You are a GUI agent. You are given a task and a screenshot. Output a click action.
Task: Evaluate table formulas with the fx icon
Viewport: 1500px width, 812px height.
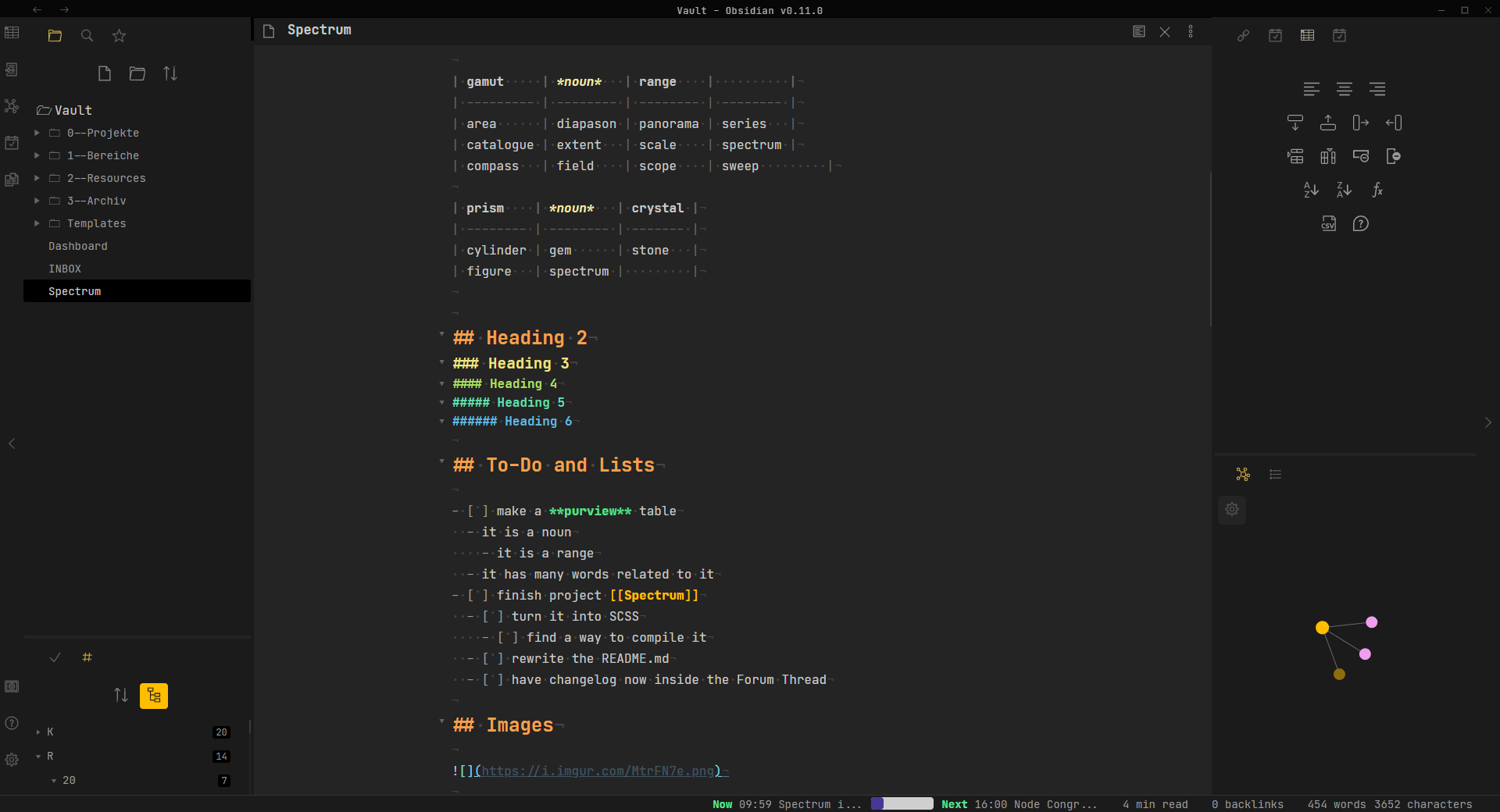tap(1377, 190)
